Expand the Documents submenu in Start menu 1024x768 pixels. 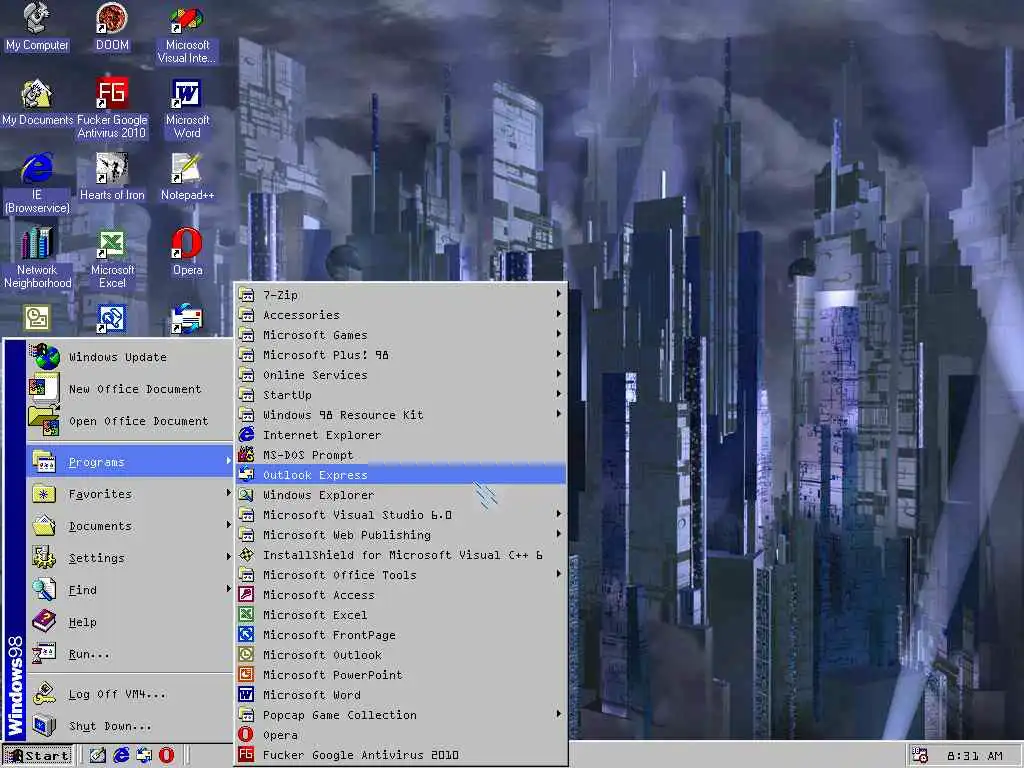130,526
